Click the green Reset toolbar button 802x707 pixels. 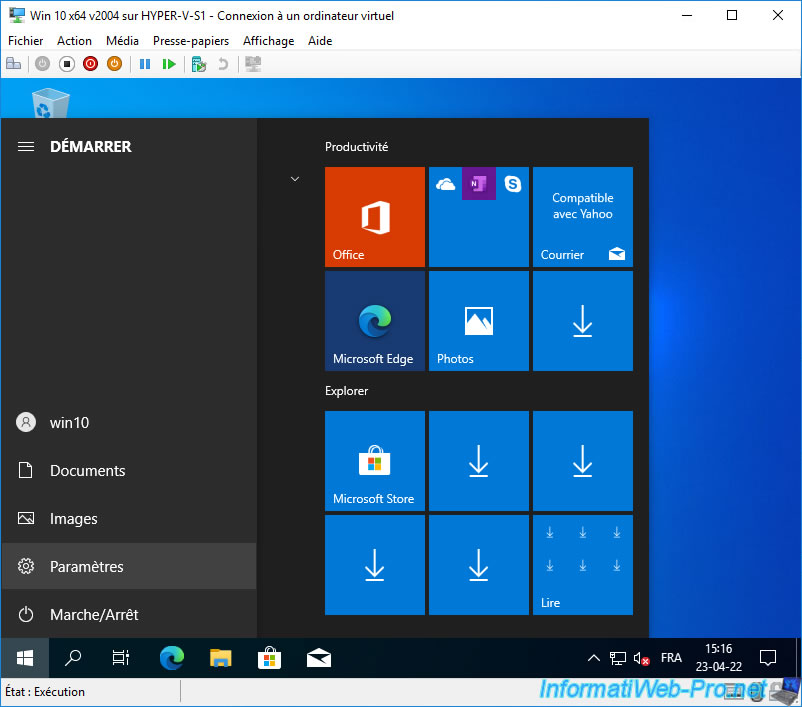169,64
